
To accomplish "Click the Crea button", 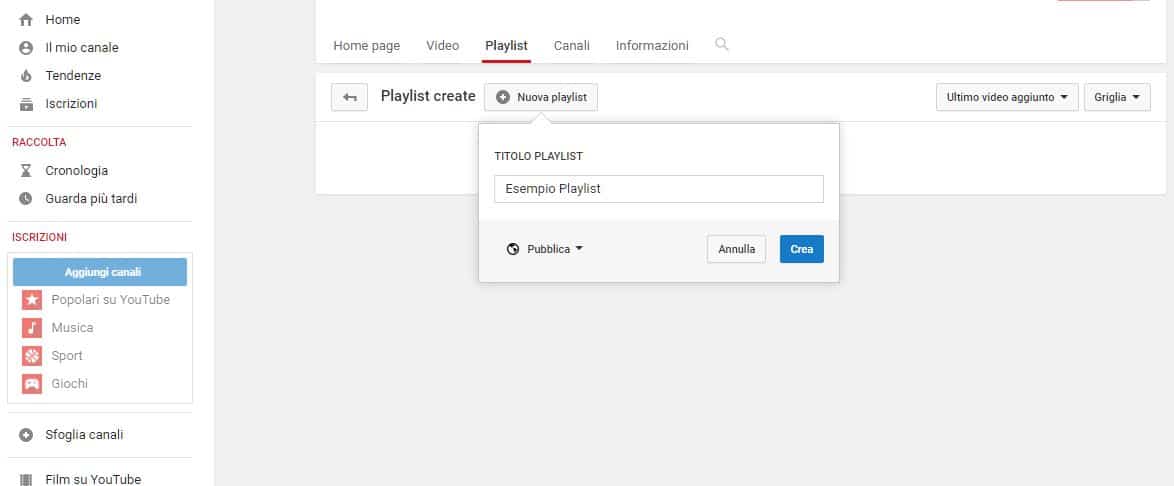I will (802, 249).
